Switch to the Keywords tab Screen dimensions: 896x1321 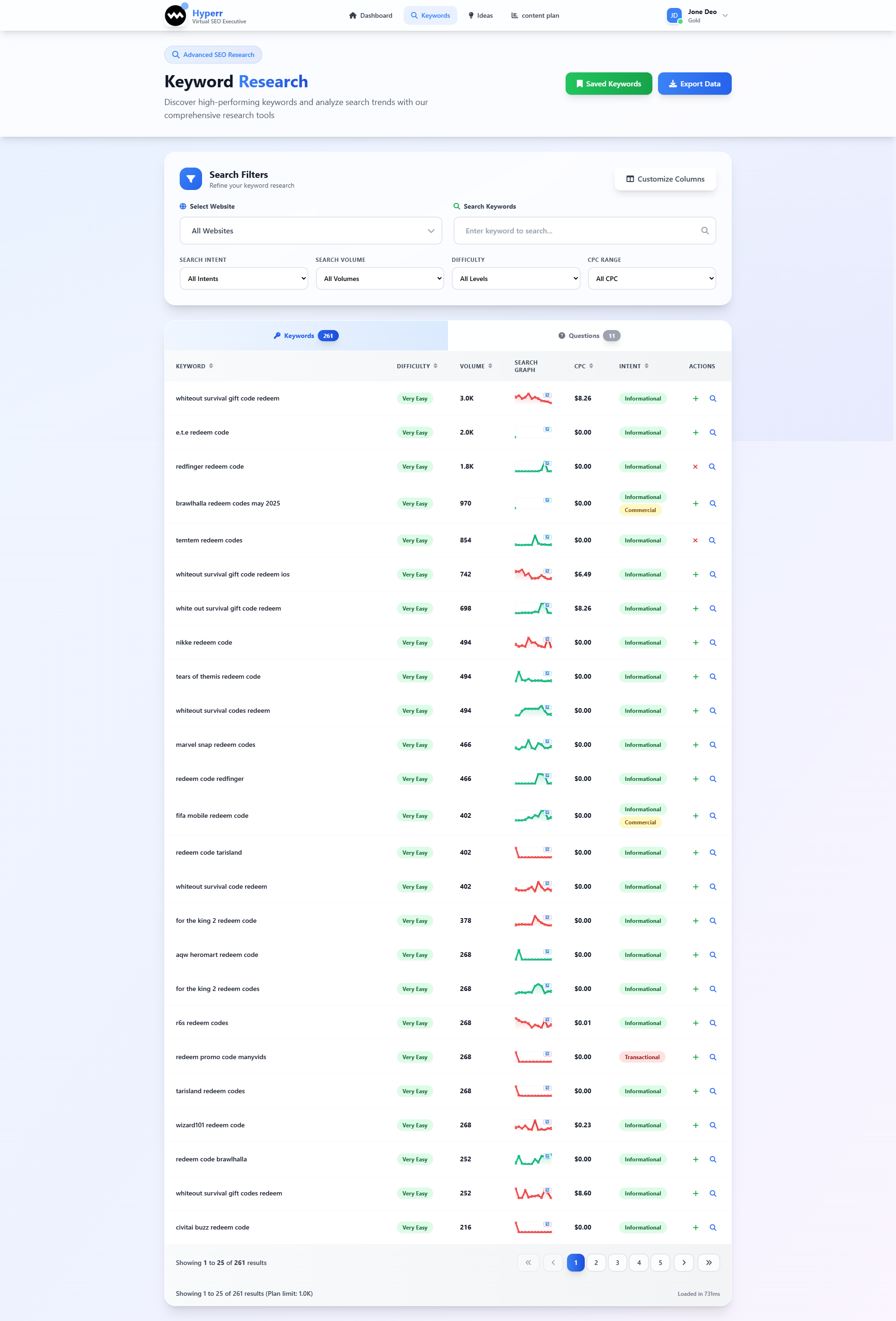(306, 336)
